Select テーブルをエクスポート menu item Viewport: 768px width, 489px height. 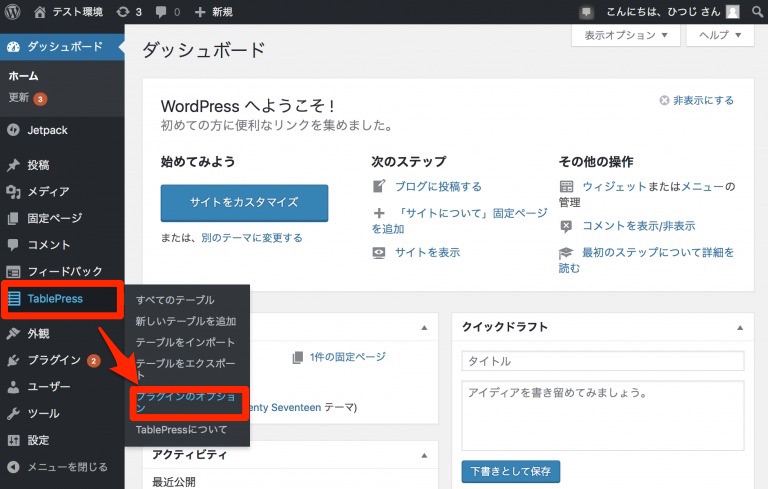coord(186,369)
